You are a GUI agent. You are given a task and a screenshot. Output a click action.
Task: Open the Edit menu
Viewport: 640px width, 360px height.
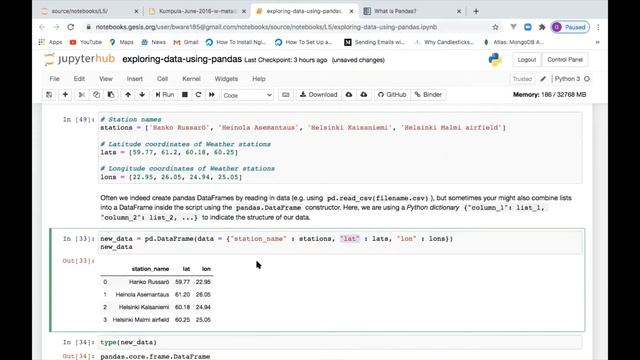click(x=79, y=79)
